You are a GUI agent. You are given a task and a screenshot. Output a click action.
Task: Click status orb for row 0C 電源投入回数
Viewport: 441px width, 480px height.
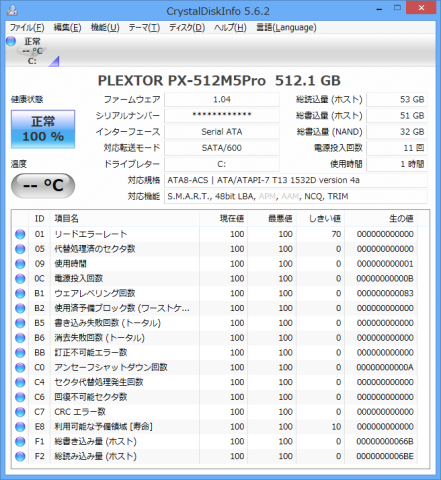[20, 278]
